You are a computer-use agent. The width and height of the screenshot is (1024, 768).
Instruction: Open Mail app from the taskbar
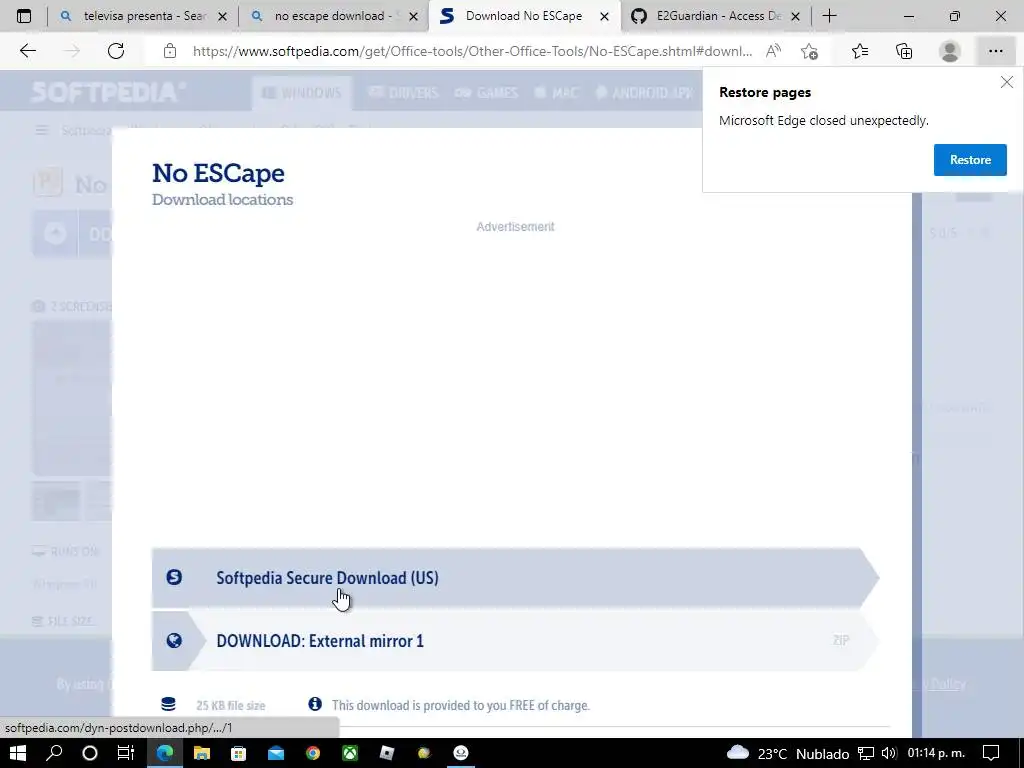tap(276, 753)
